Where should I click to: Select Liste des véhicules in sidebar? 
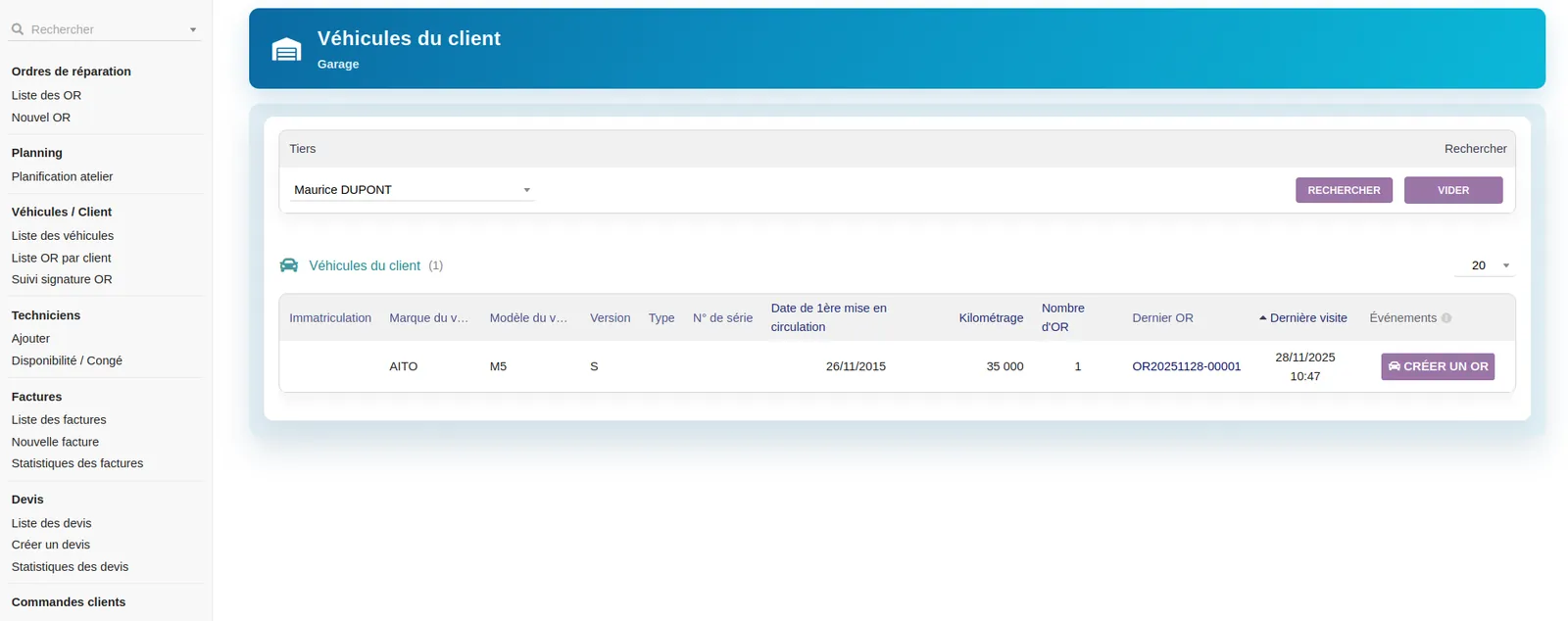[x=63, y=236]
